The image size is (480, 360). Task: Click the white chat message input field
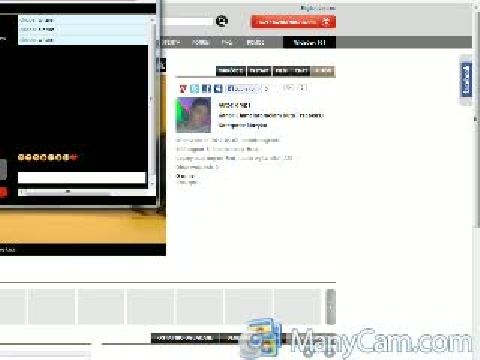(x=82, y=178)
